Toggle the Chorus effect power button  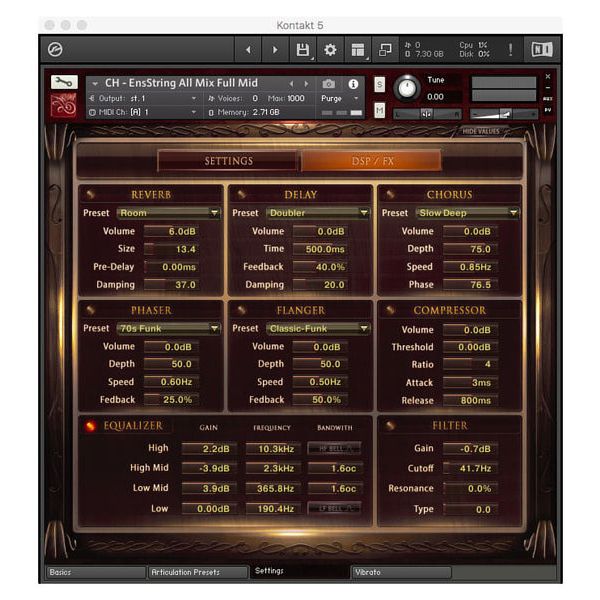(390, 194)
